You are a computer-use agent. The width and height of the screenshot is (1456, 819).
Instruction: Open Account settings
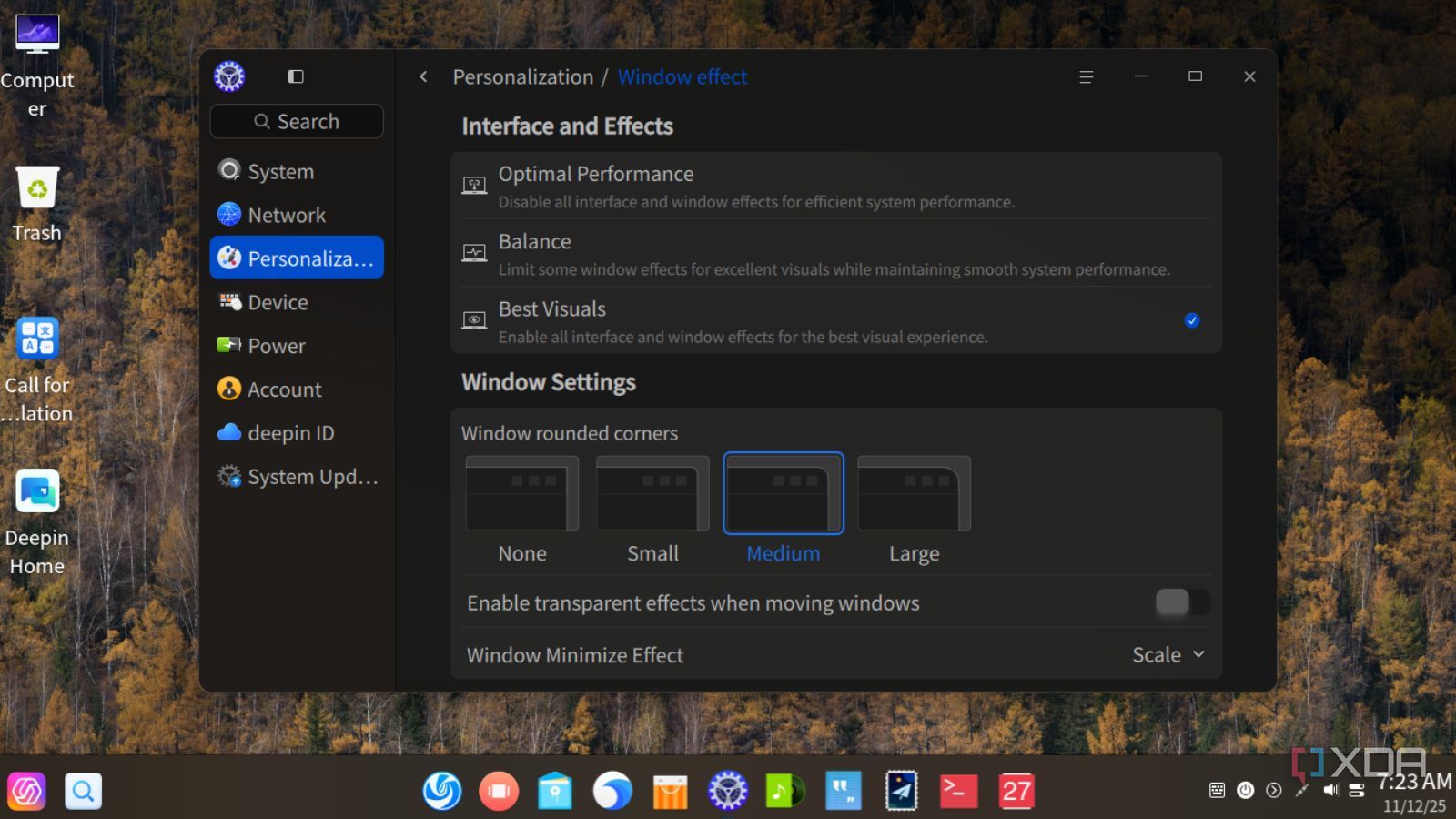[x=297, y=389]
